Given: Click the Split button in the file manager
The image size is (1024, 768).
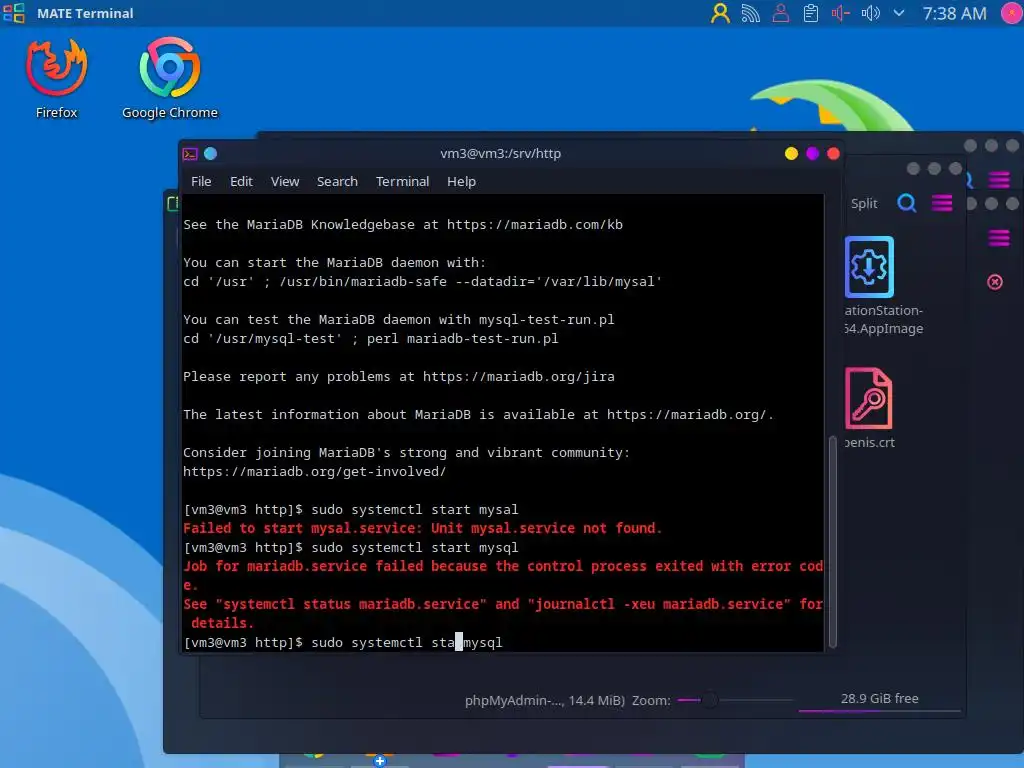Looking at the screenshot, I should 864,204.
